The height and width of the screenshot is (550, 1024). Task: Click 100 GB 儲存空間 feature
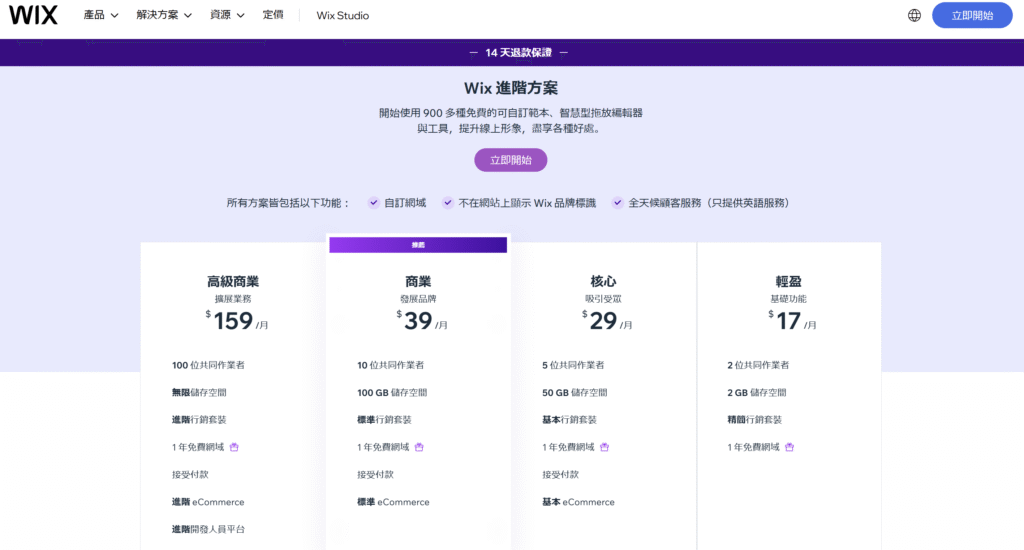coord(392,393)
